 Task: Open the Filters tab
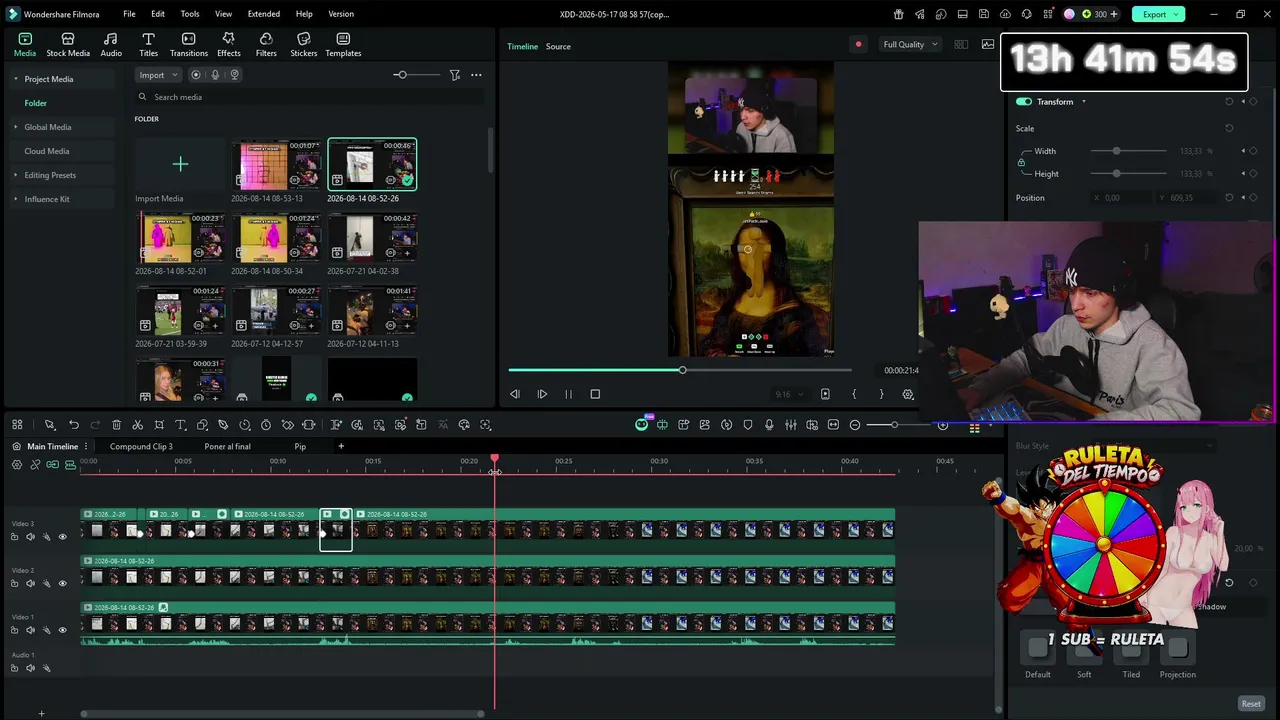pyautogui.click(x=266, y=45)
